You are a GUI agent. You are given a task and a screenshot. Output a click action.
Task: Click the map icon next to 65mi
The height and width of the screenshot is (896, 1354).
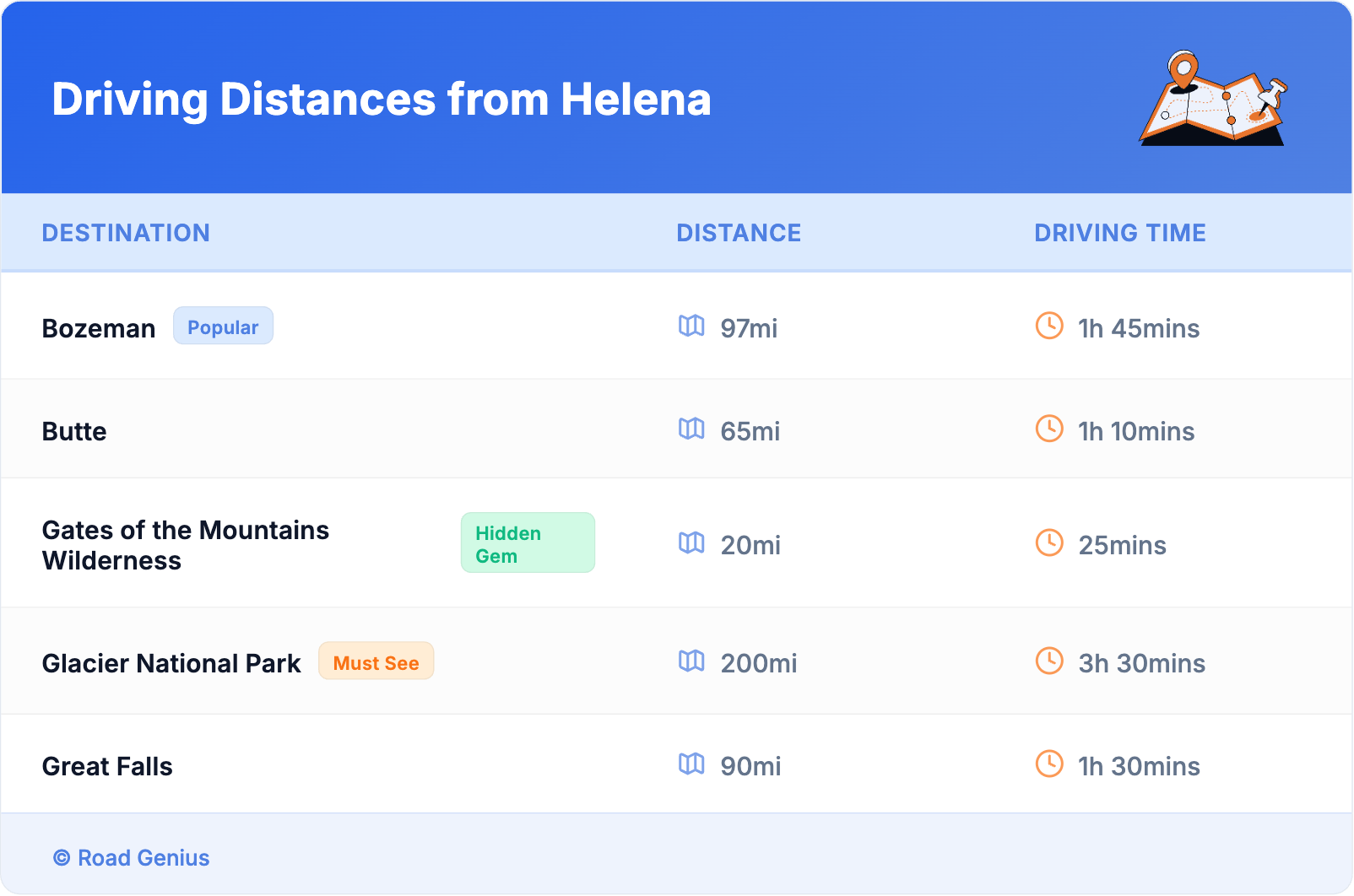[x=691, y=429]
